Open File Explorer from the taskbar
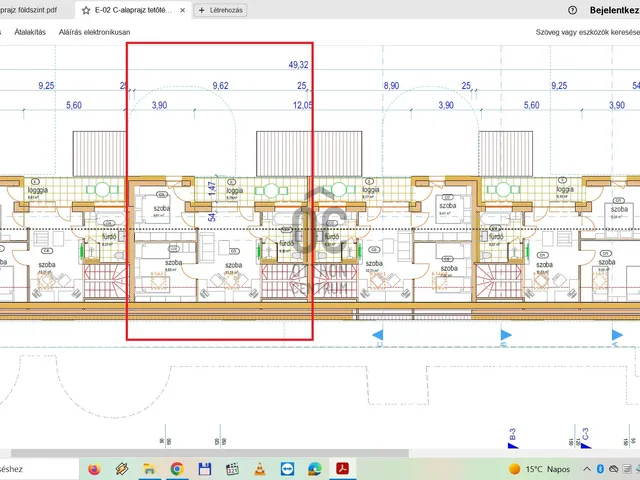This screenshot has height=480, width=640. 149,469
